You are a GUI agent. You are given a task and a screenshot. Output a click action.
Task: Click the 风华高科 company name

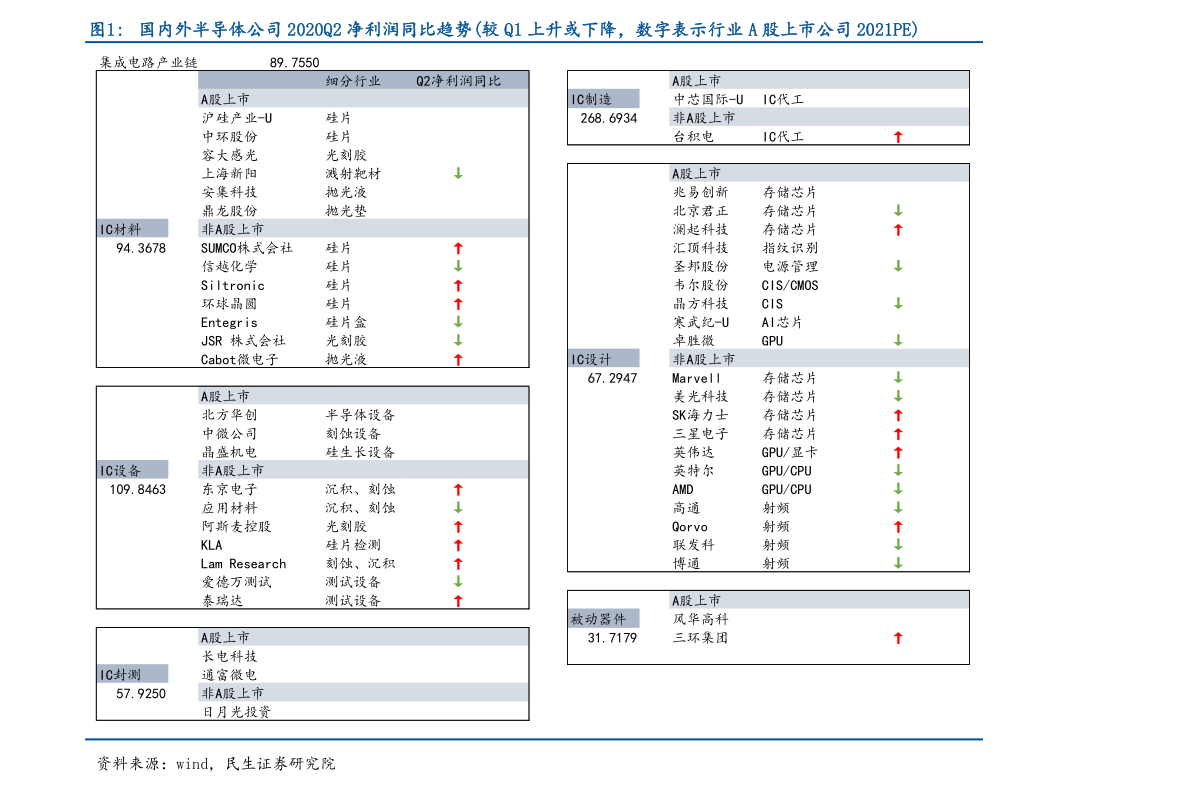pyautogui.click(x=700, y=619)
